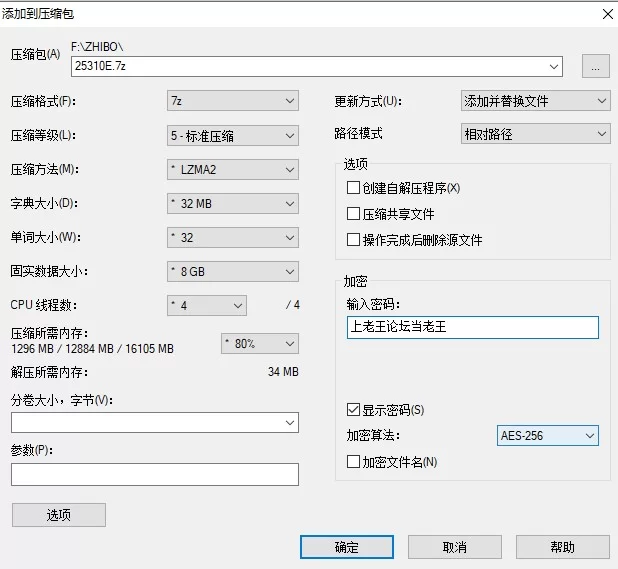The height and width of the screenshot is (569, 618).
Task: Open the word size dropdown
Action: 233,237
